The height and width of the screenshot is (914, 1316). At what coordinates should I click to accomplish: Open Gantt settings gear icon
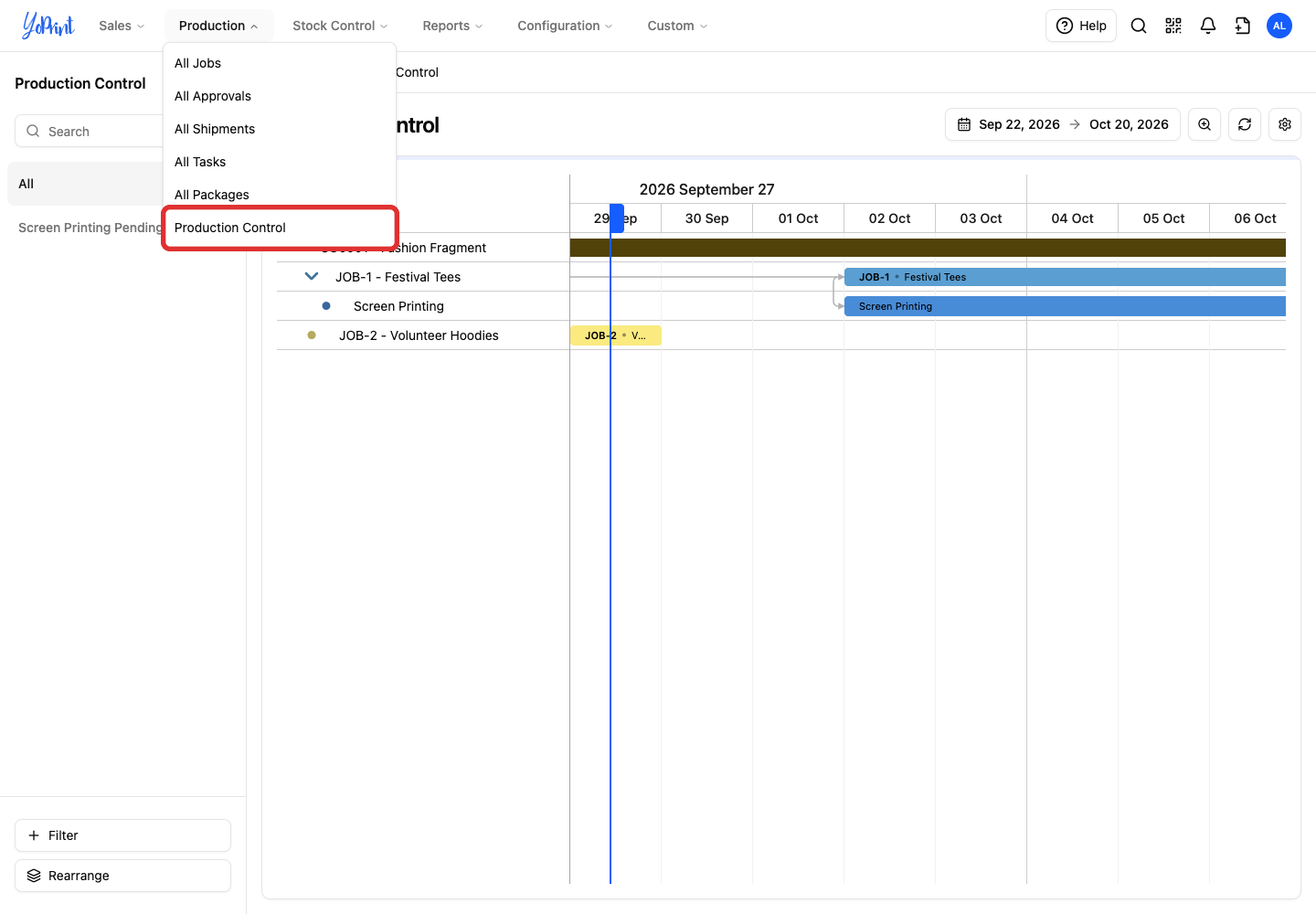(x=1285, y=124)
